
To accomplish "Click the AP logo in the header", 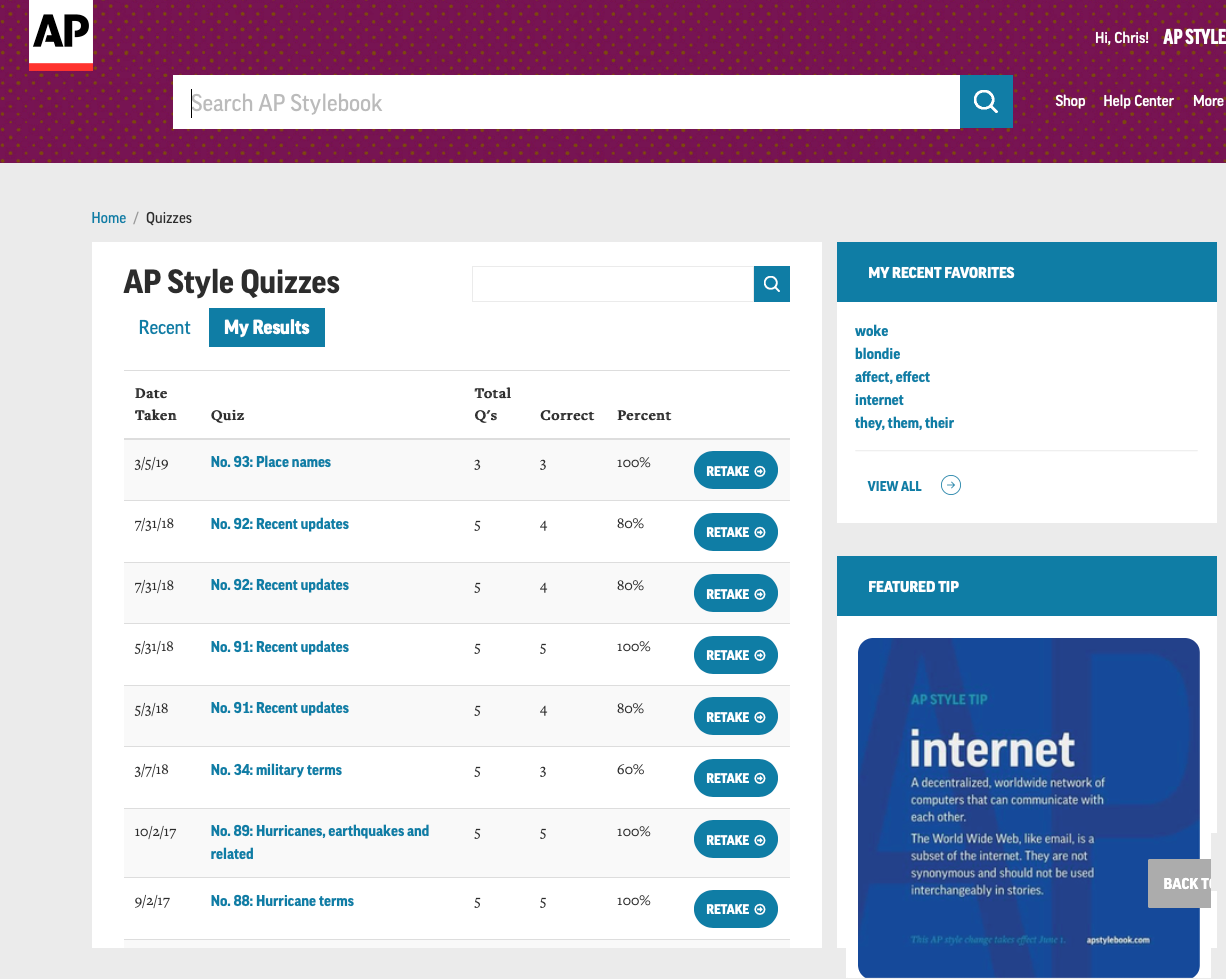I will 61,35.
